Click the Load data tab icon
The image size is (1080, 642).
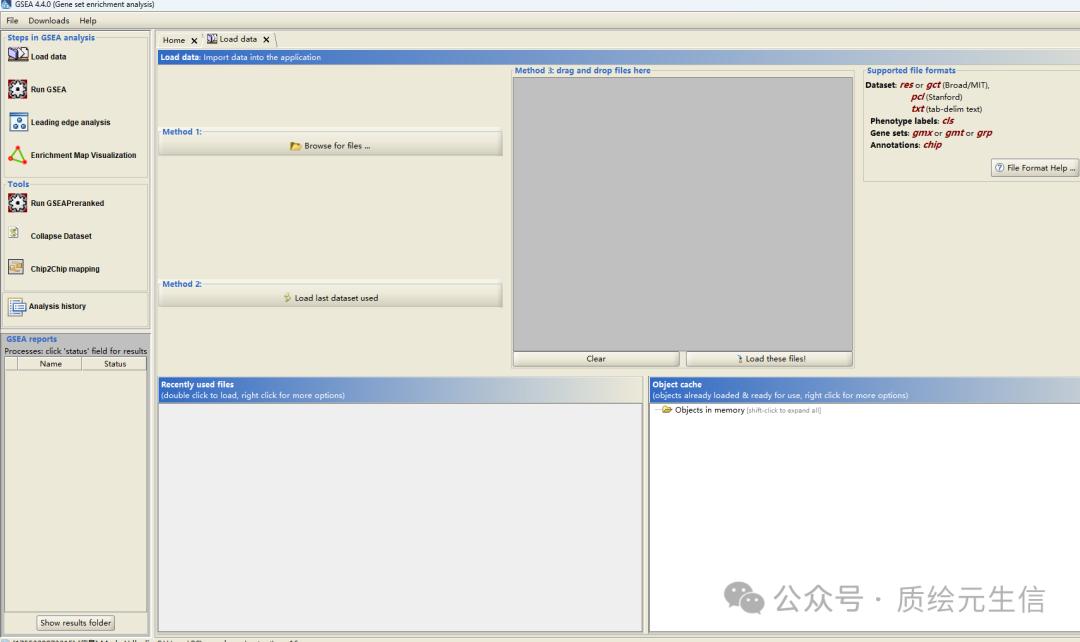pos(212,39)
